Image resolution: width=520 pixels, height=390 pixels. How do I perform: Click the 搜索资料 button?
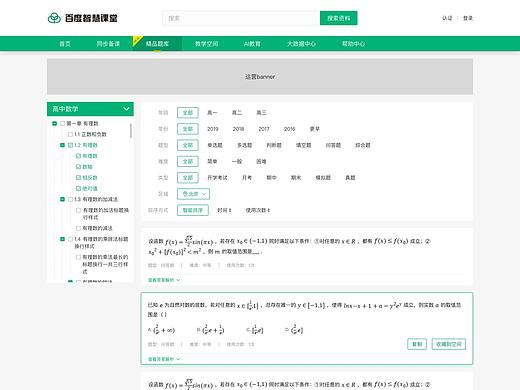click(x=338, y=18)
